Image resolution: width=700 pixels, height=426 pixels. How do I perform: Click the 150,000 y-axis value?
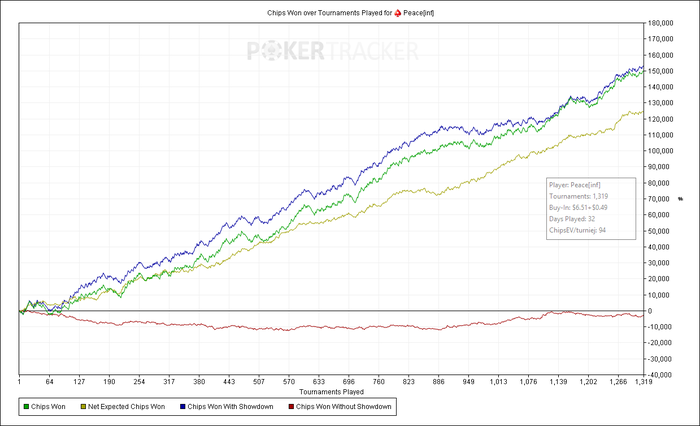click(x=660, y=71)
